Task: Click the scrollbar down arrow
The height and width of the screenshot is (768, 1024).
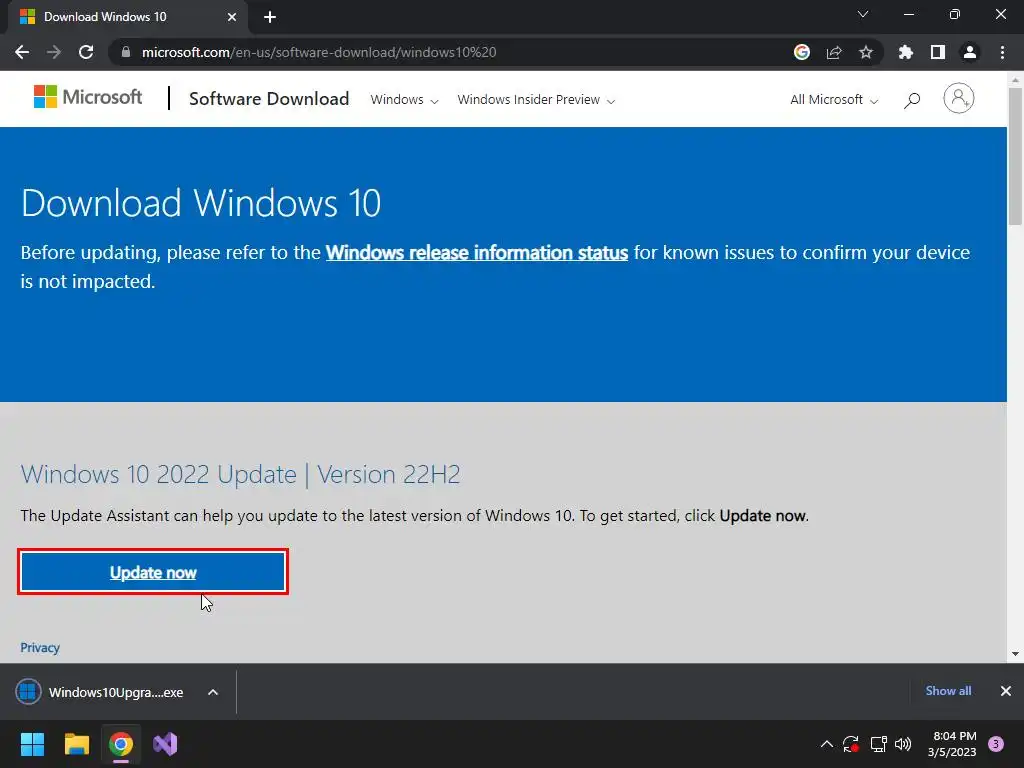Action: tap(1015, 654)
